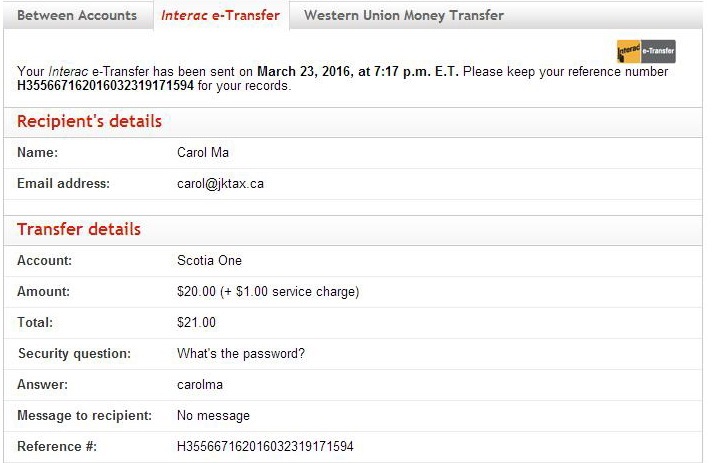Click the "Security question:" field label
The height and width of the screenshot is (463, 714).
(x=74, y=354)
